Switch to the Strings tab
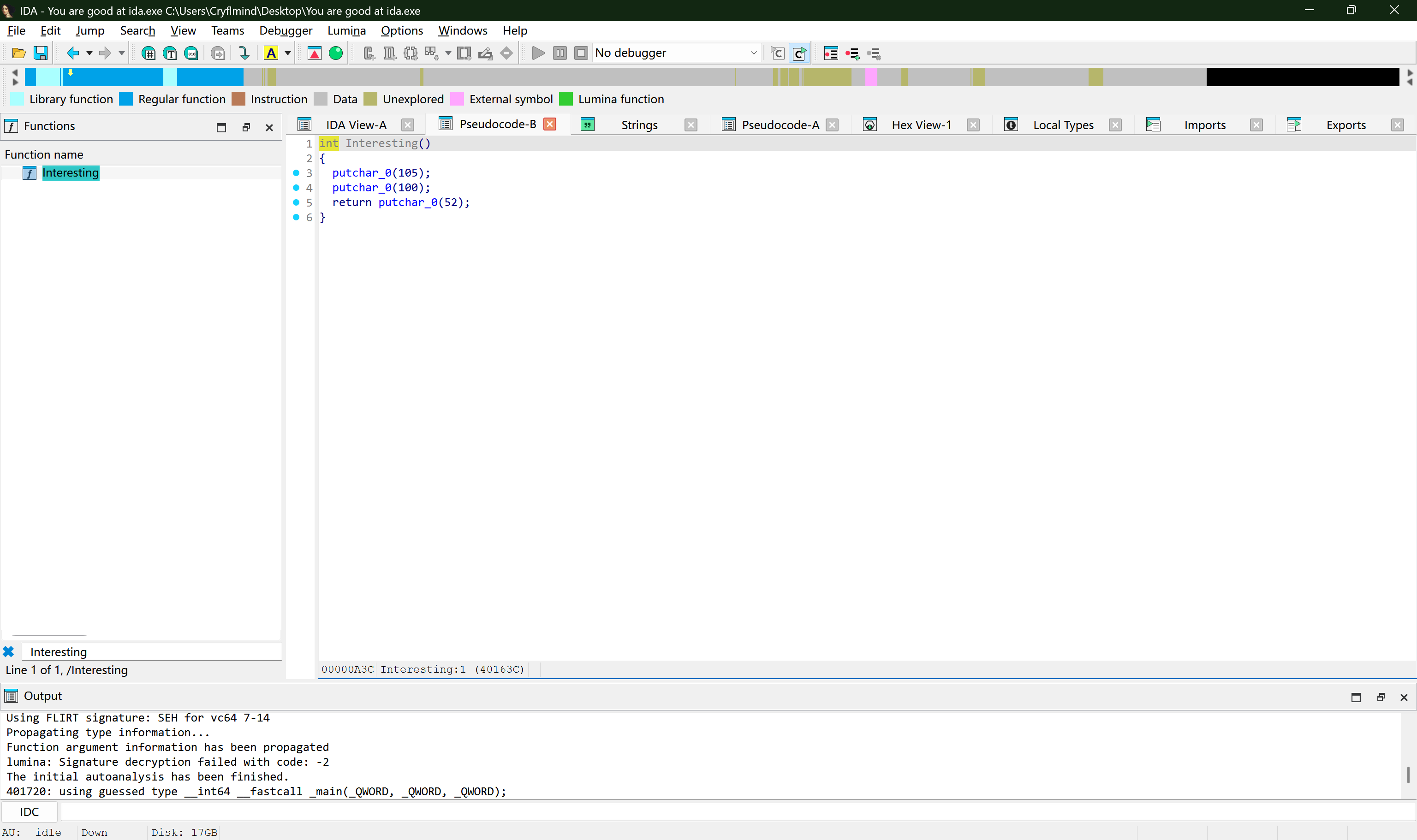This screenshot has width=1417, height=840. click(638, 124)
